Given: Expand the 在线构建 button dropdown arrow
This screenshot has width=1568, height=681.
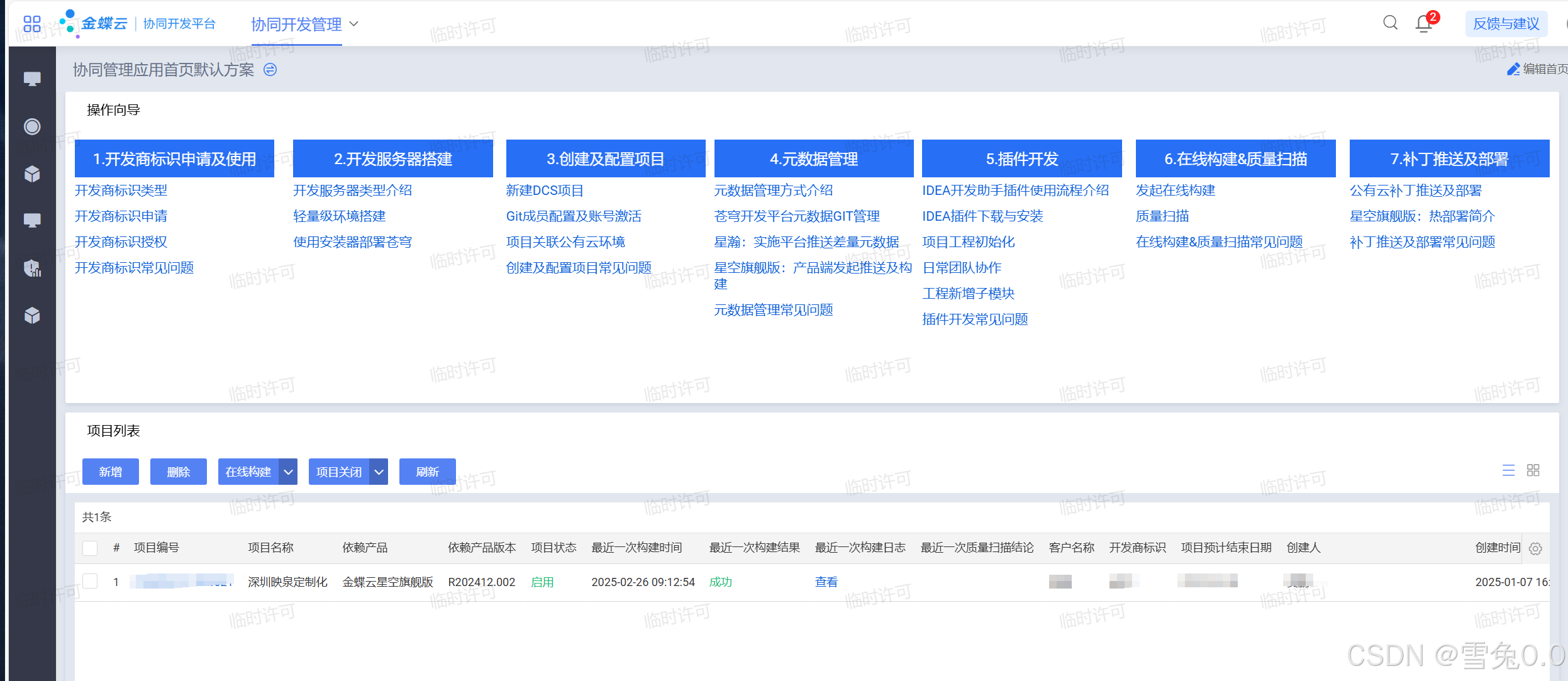Looking at the screenshot, I should click(288, 472).
